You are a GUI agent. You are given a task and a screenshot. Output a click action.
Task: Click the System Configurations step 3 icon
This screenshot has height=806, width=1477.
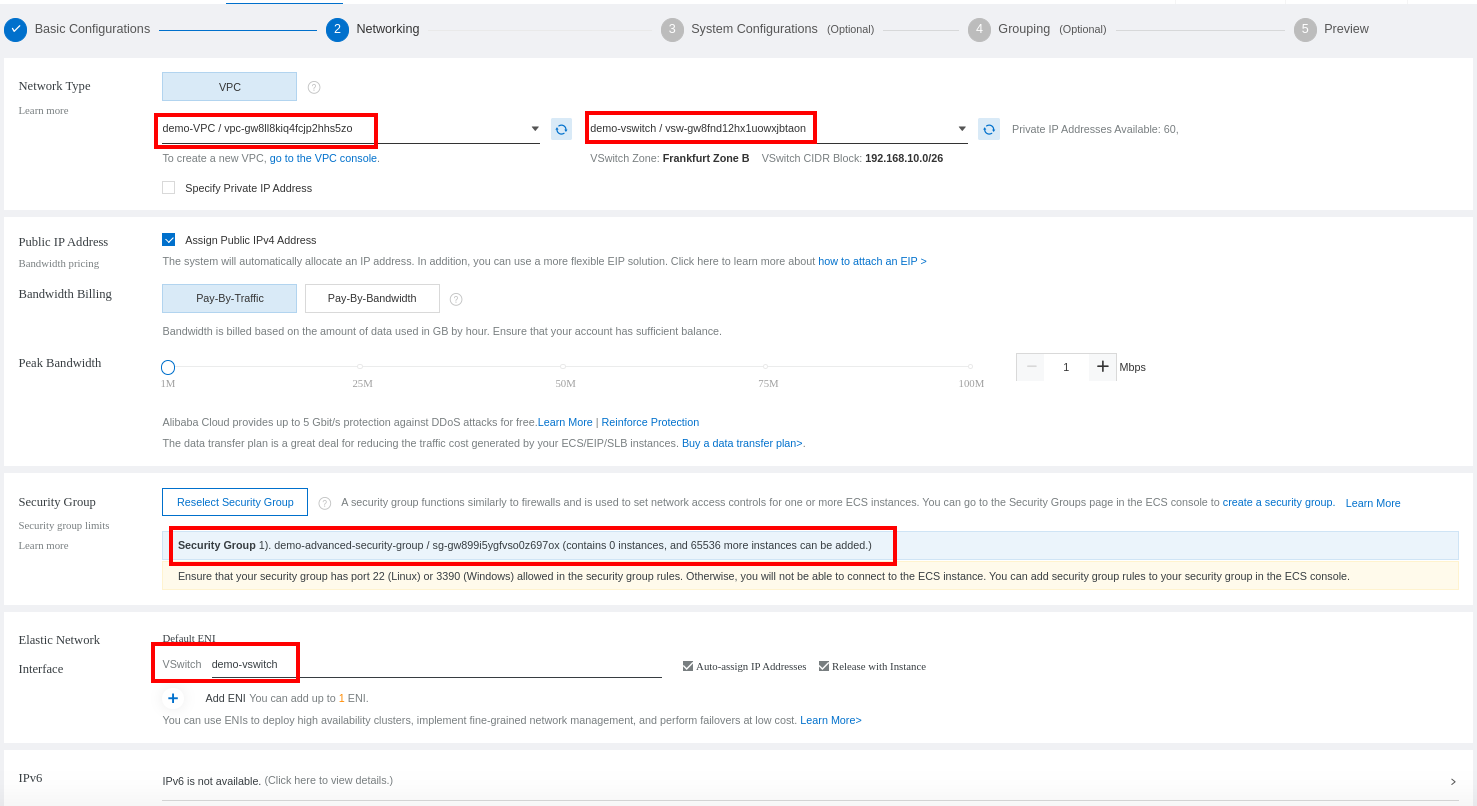[672, 29]
